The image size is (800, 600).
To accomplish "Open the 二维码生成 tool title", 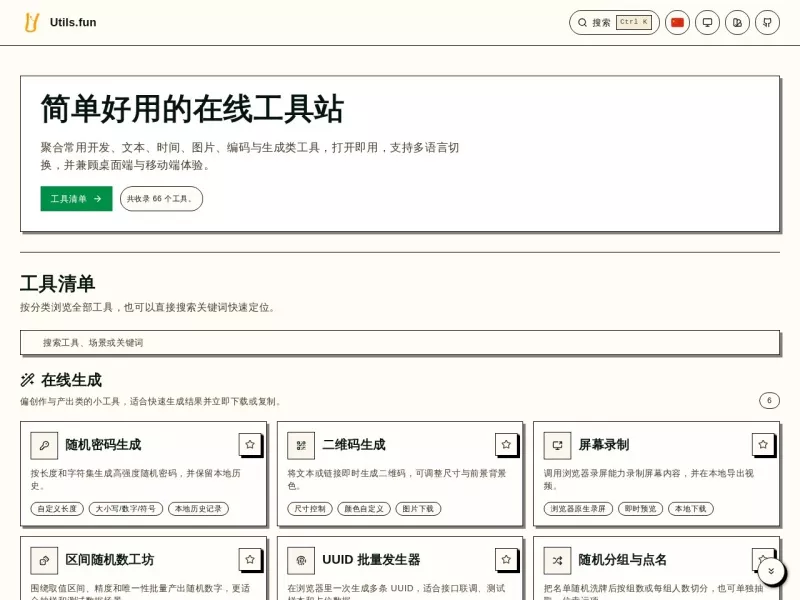I will 354,445.
